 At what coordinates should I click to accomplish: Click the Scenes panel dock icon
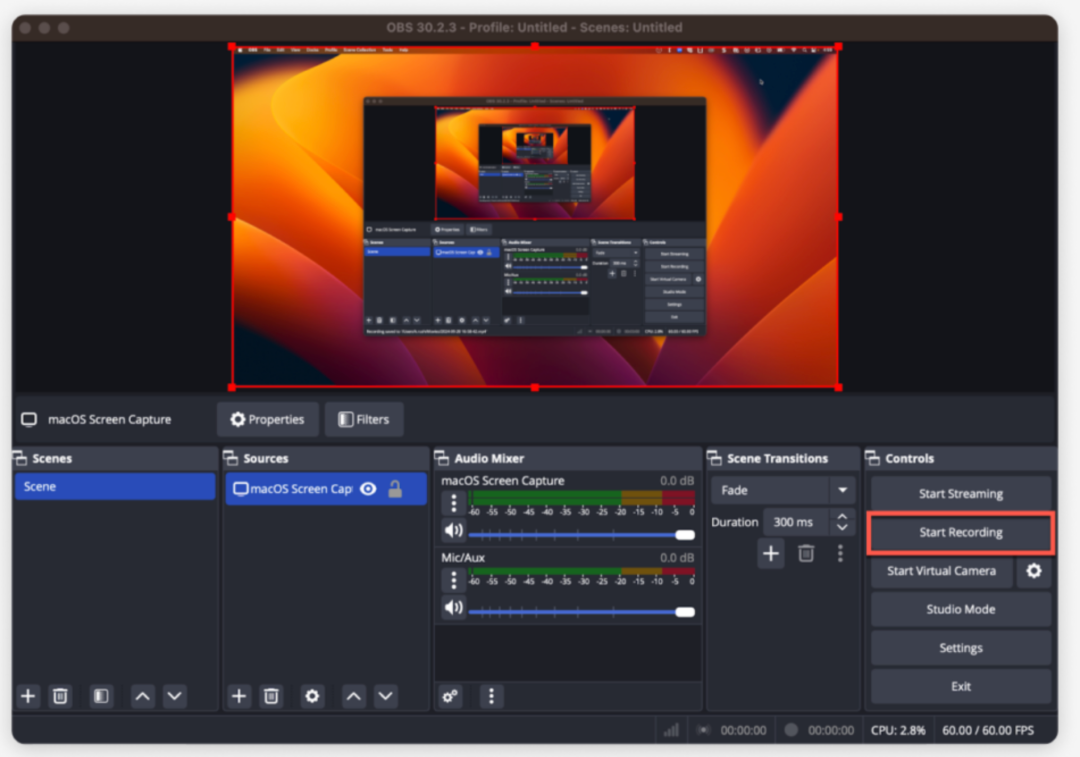(20, 458)
